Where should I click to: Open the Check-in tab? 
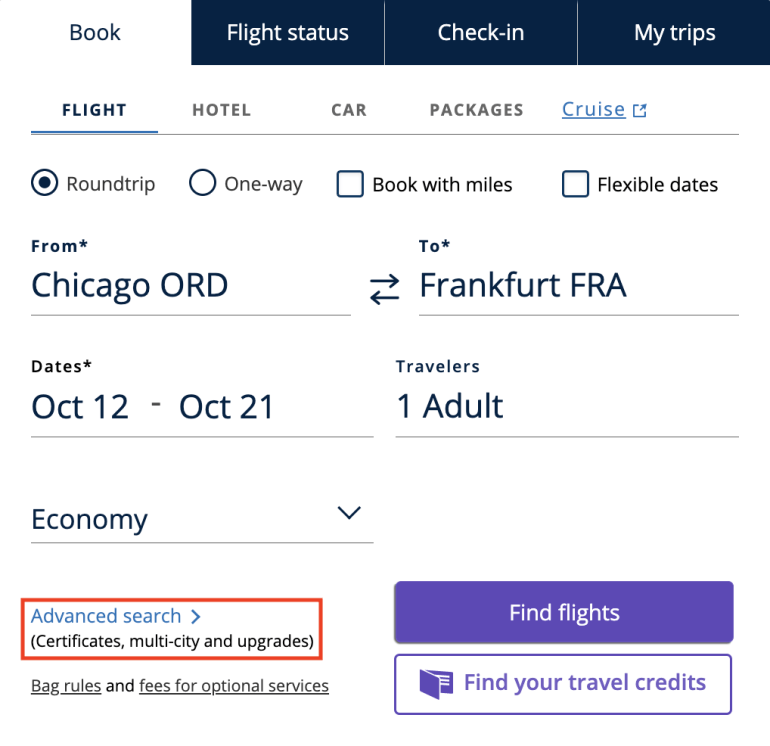481,32
